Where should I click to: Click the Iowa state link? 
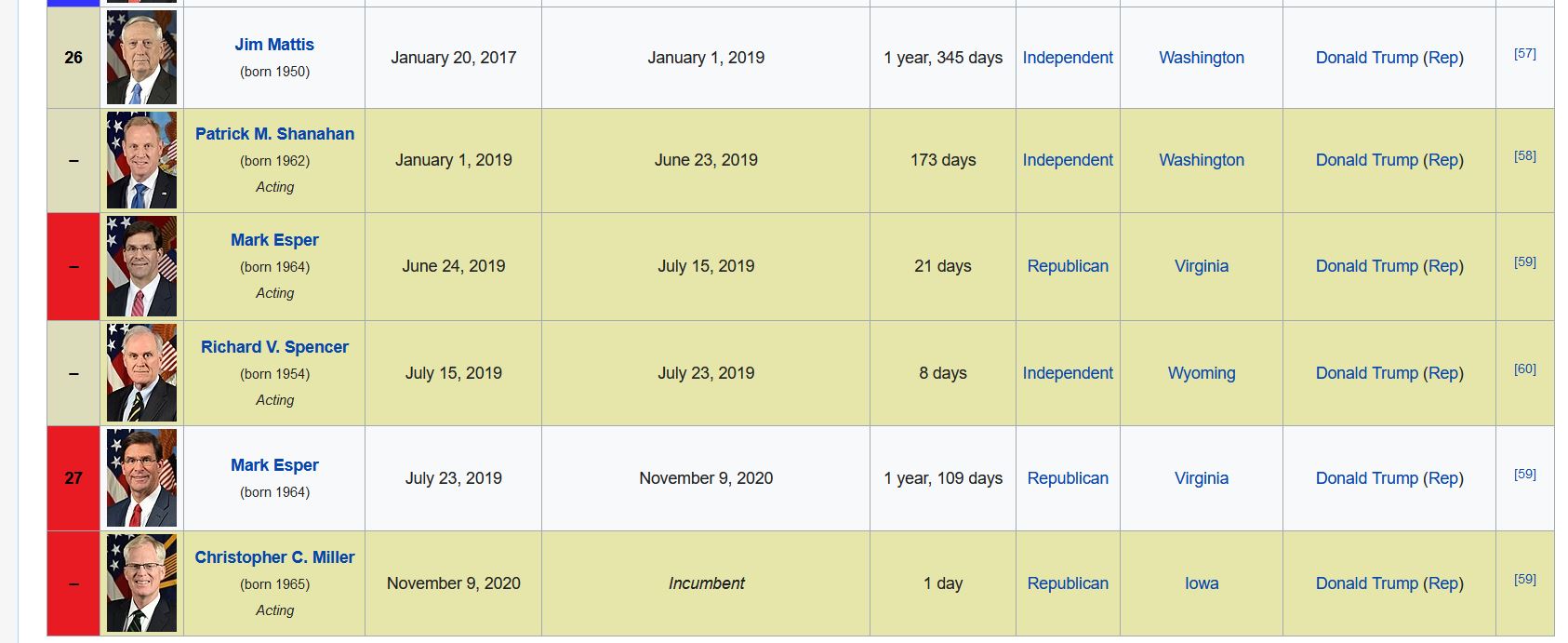1202,583
